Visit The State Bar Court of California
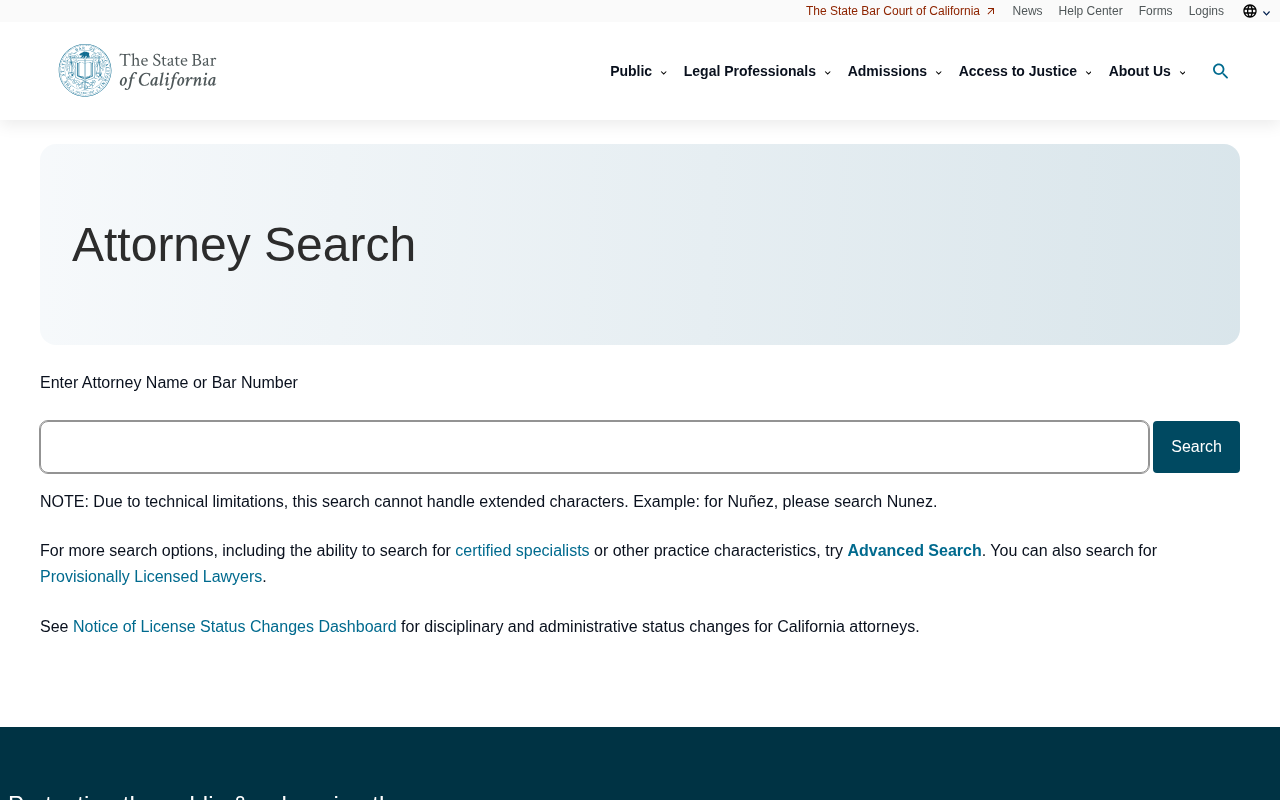 coord(893,11)
